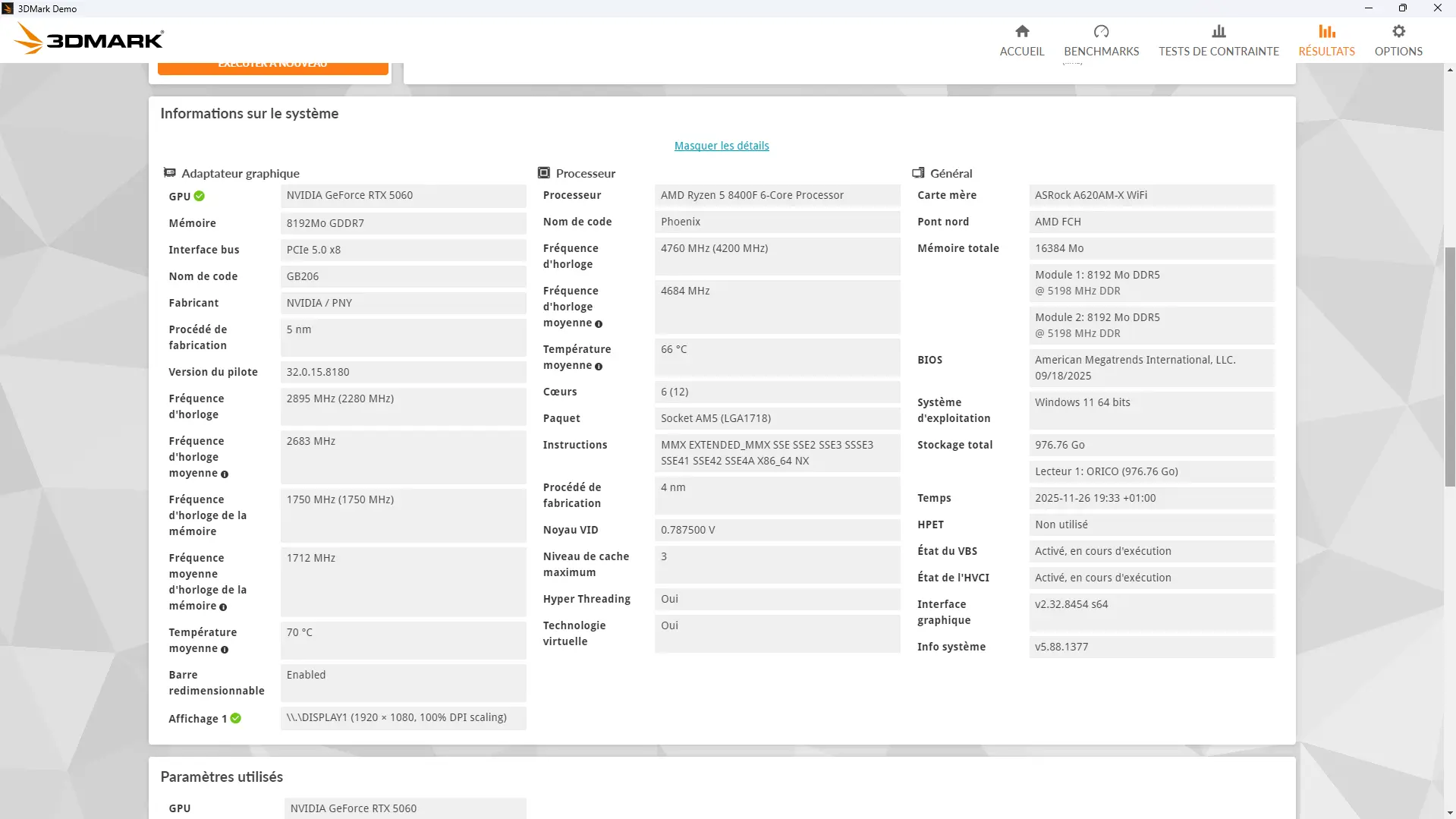Click the Processeur section chip icon

pyautogui.click(x=543, y=173)
